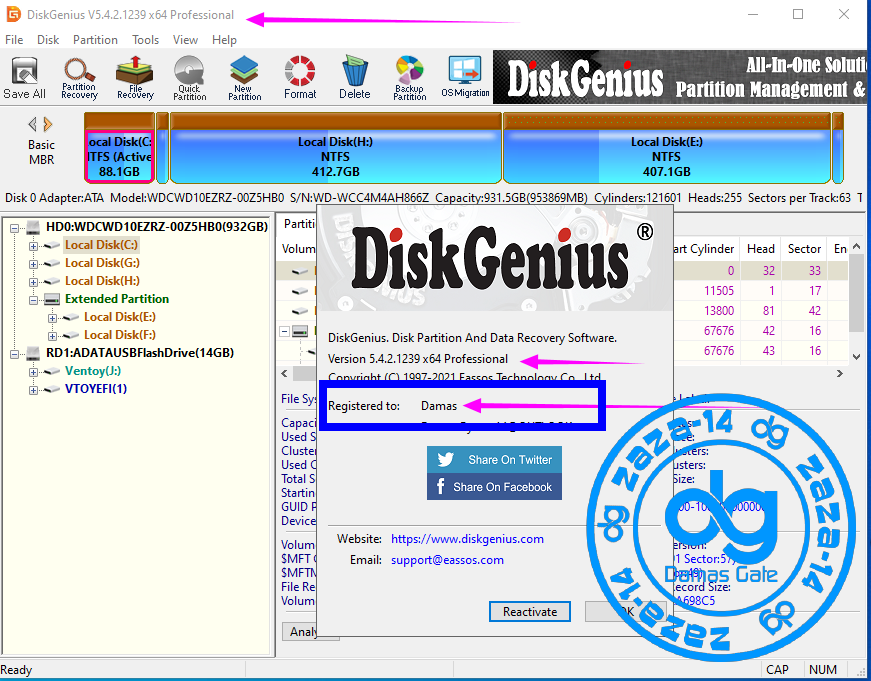This screenshot has width=871, height=681.
Task: Click the Facebook f icon
Action: [440, 487]
